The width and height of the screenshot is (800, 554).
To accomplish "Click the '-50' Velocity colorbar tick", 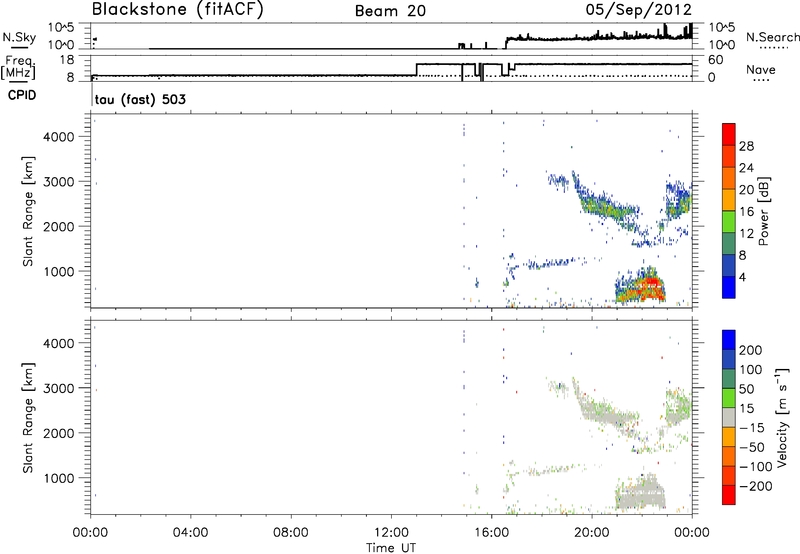I will (x=752, y=447).
